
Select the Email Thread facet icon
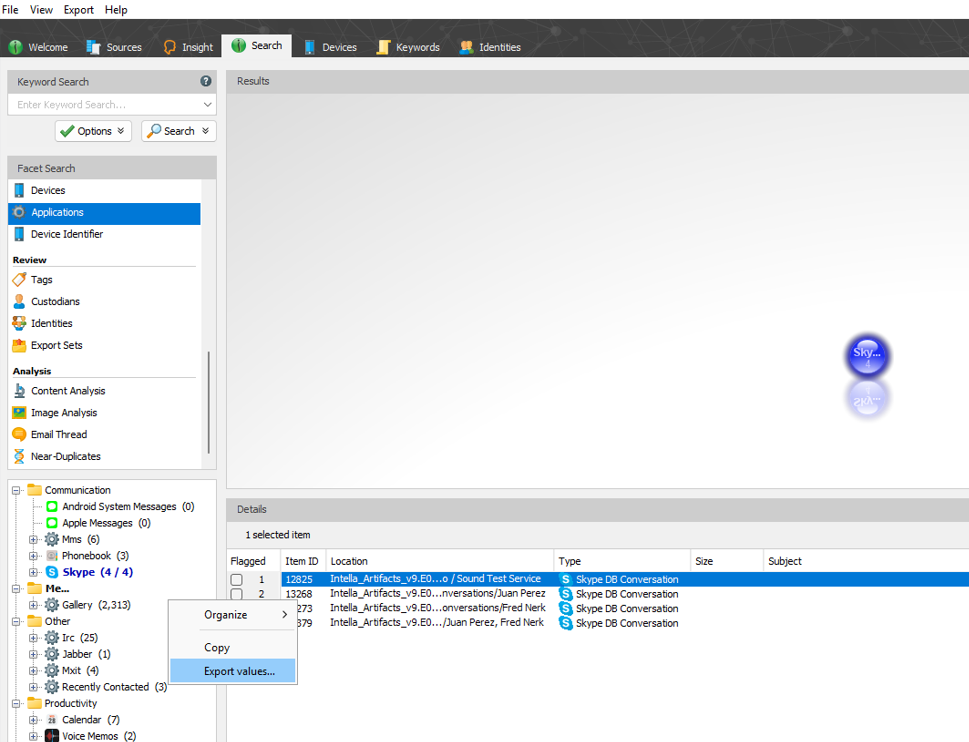pyautogui.click(x=19, y=435)
